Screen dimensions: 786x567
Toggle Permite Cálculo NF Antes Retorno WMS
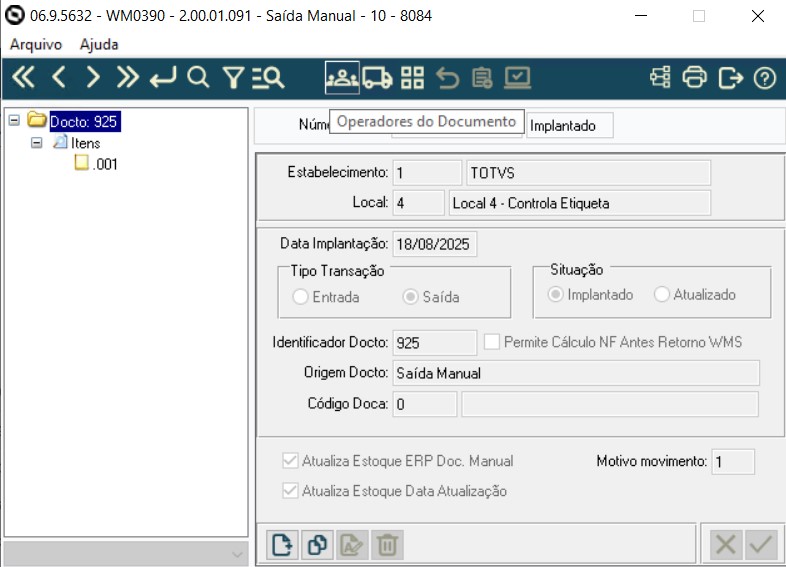[x=492, y=342]
